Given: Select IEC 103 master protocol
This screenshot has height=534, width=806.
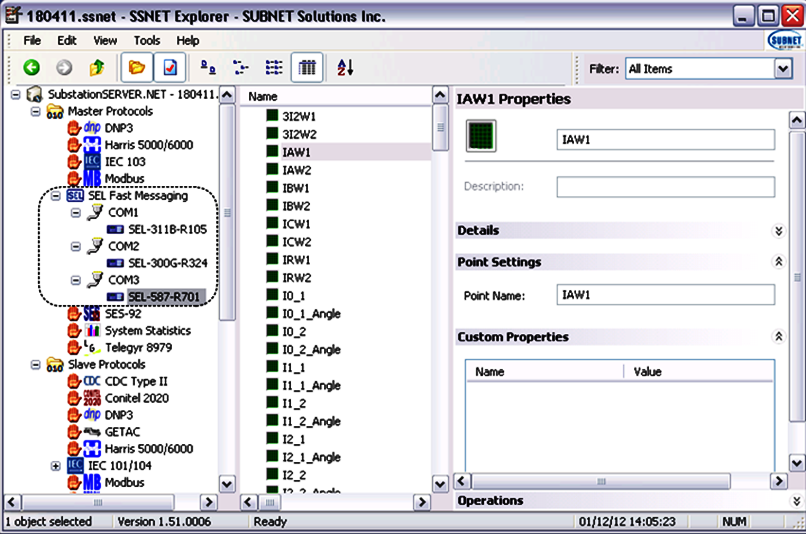Looking at the screenshot, I should pyautogui.click(x=125, y=161).
